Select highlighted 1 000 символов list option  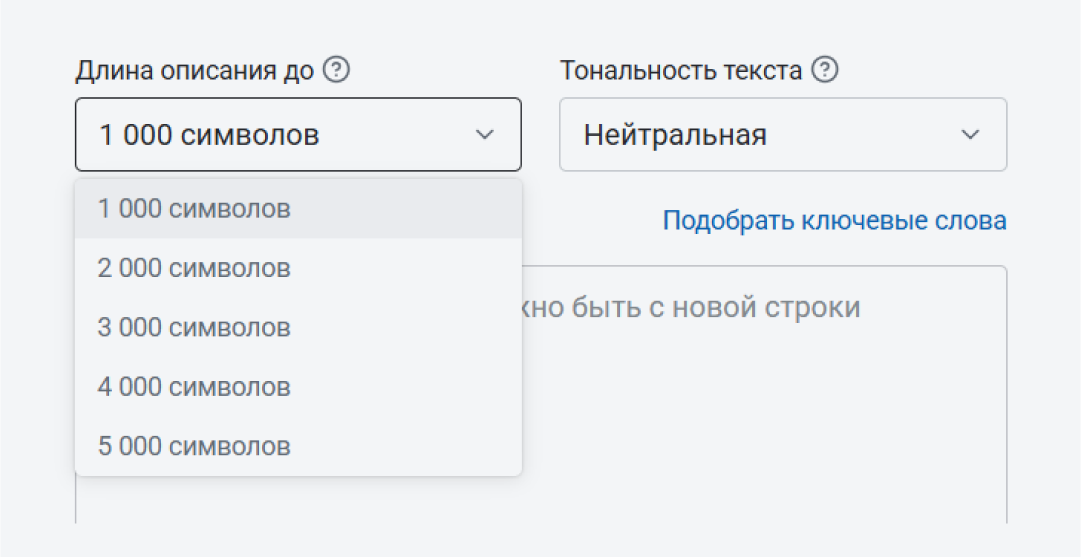tap(299, 208)
